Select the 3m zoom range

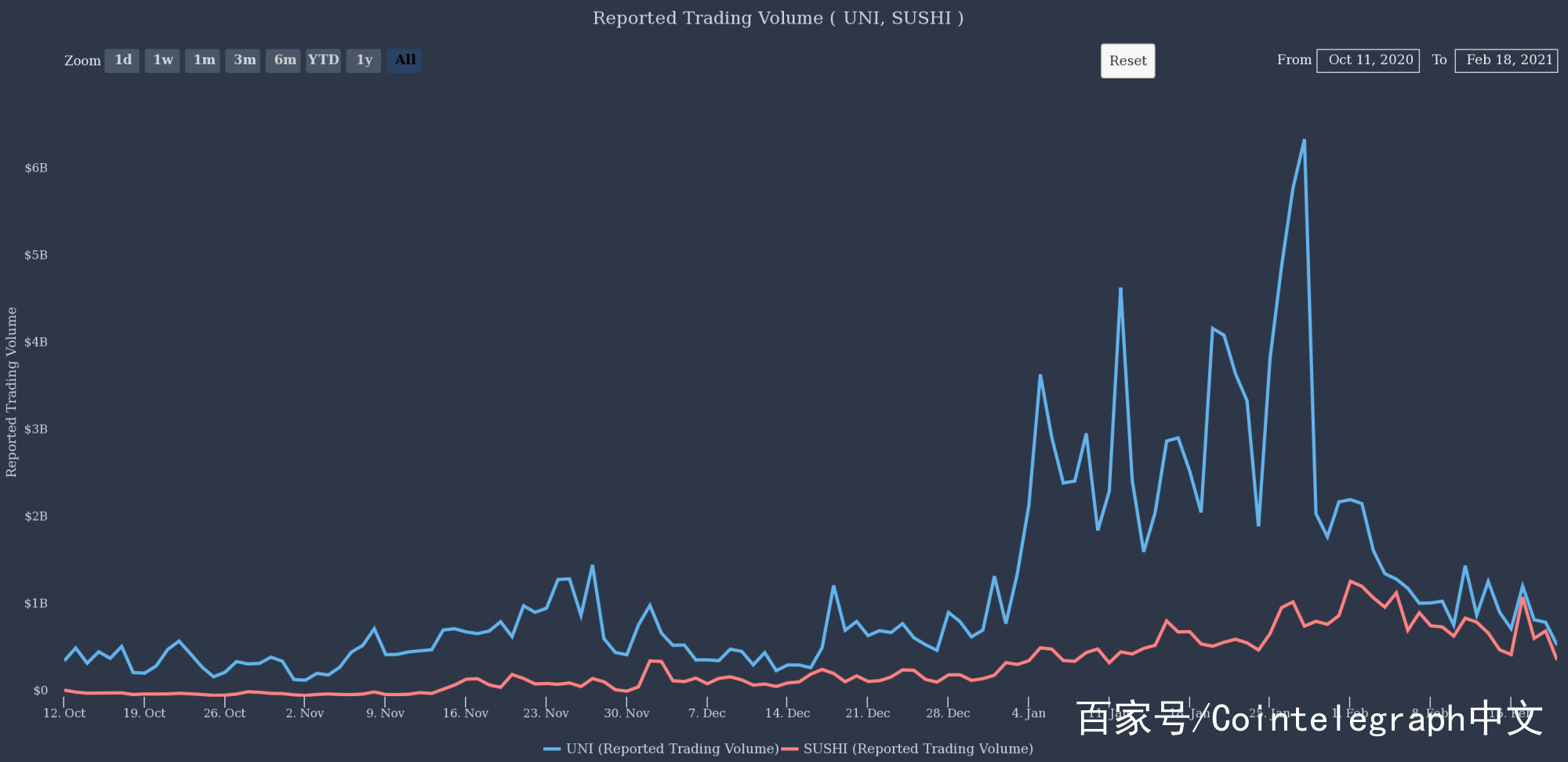pos(243,60)
